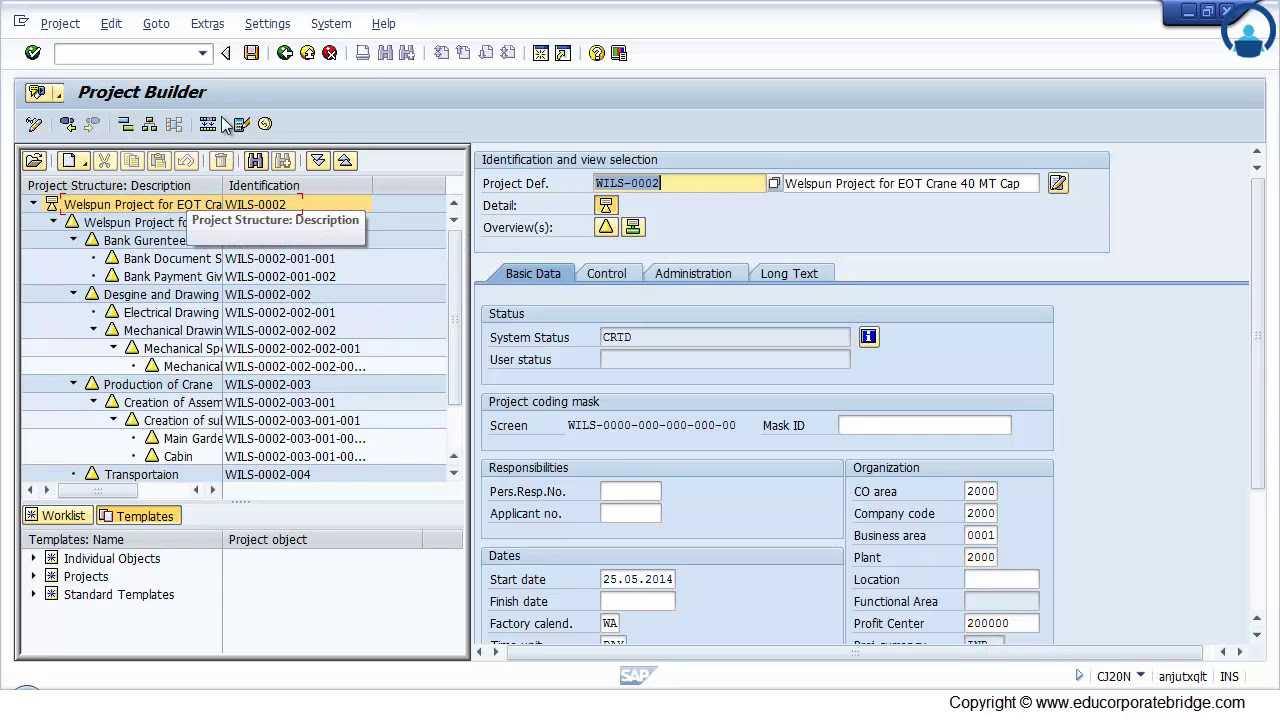Click the Expand All down-arrow icon
Image resolution: width=1280 pixels, height=720 pixels.
coord(318,160)
